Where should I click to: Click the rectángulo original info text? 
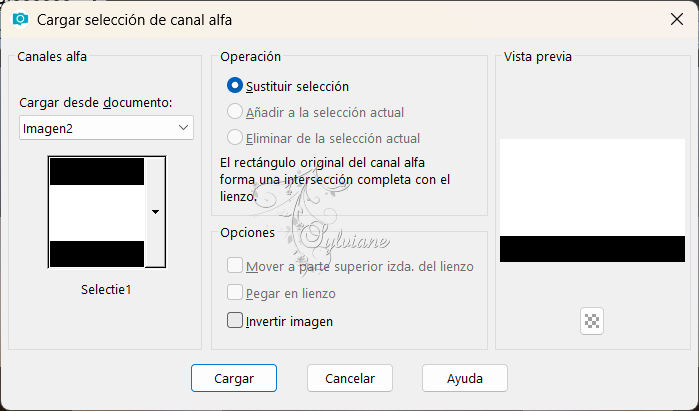[335, 179]
